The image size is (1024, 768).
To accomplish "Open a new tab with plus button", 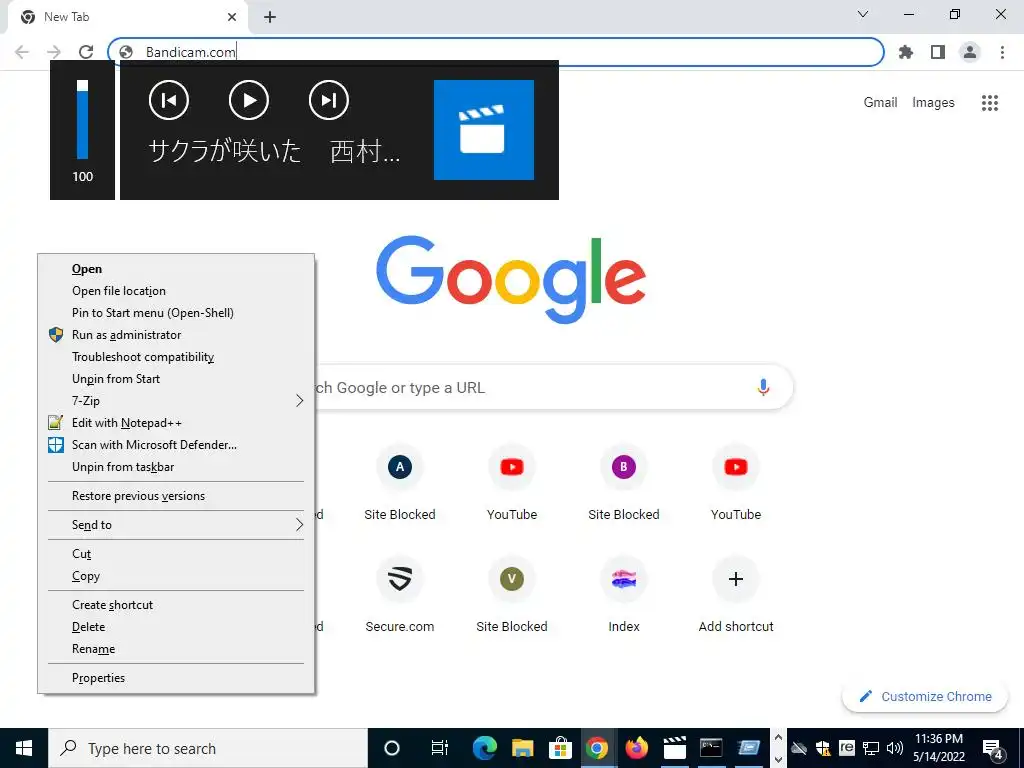I will [x=270, y=17].
